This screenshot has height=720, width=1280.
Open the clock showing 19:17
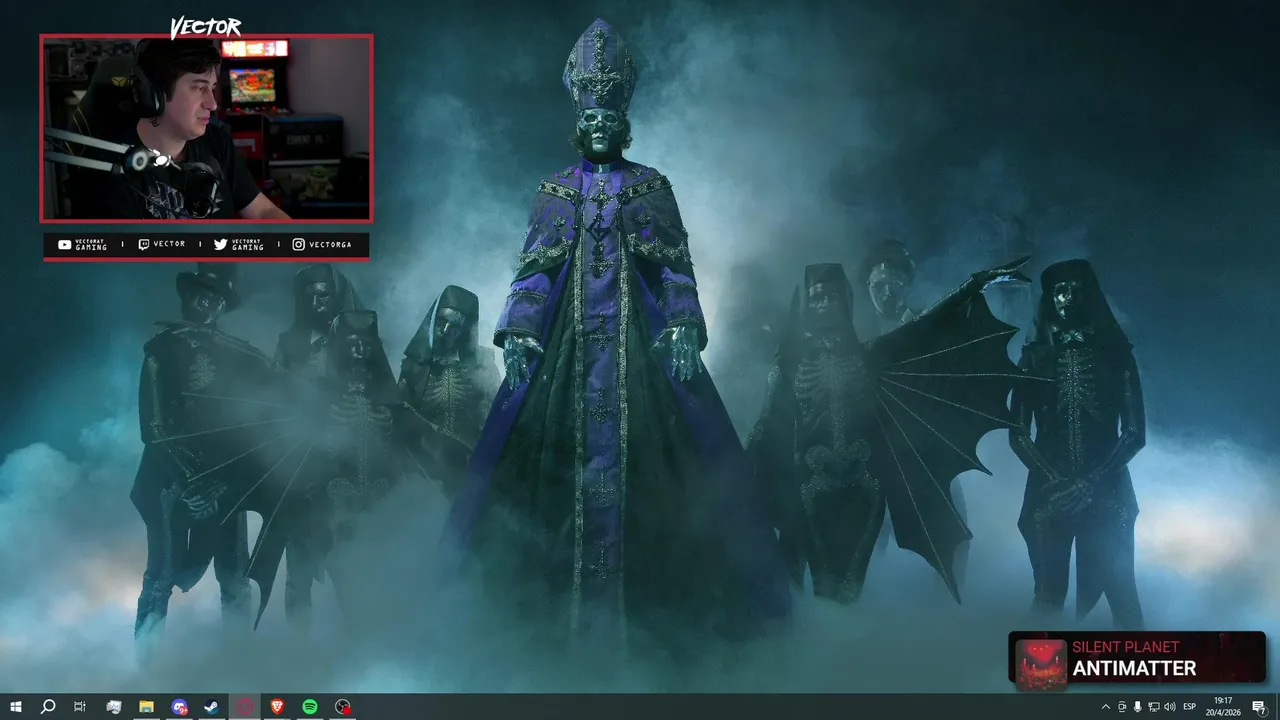pos(1223,707)
